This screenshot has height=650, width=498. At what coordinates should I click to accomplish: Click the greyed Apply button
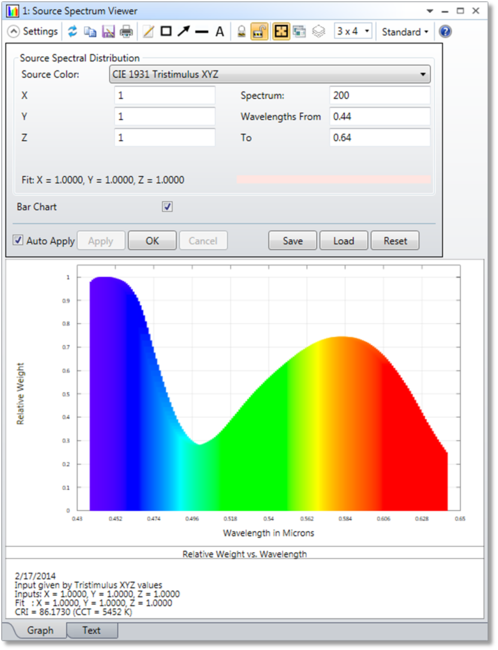(101, 241)
